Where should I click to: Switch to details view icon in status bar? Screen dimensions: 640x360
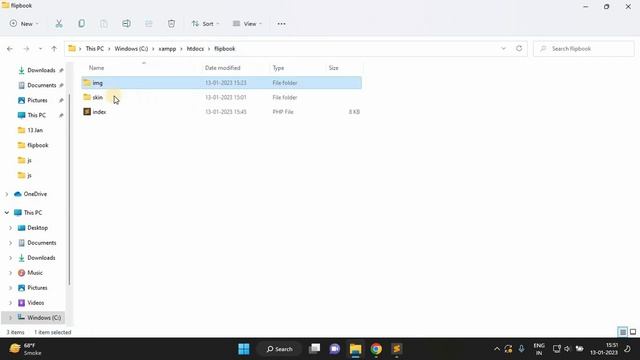point(623,332)
